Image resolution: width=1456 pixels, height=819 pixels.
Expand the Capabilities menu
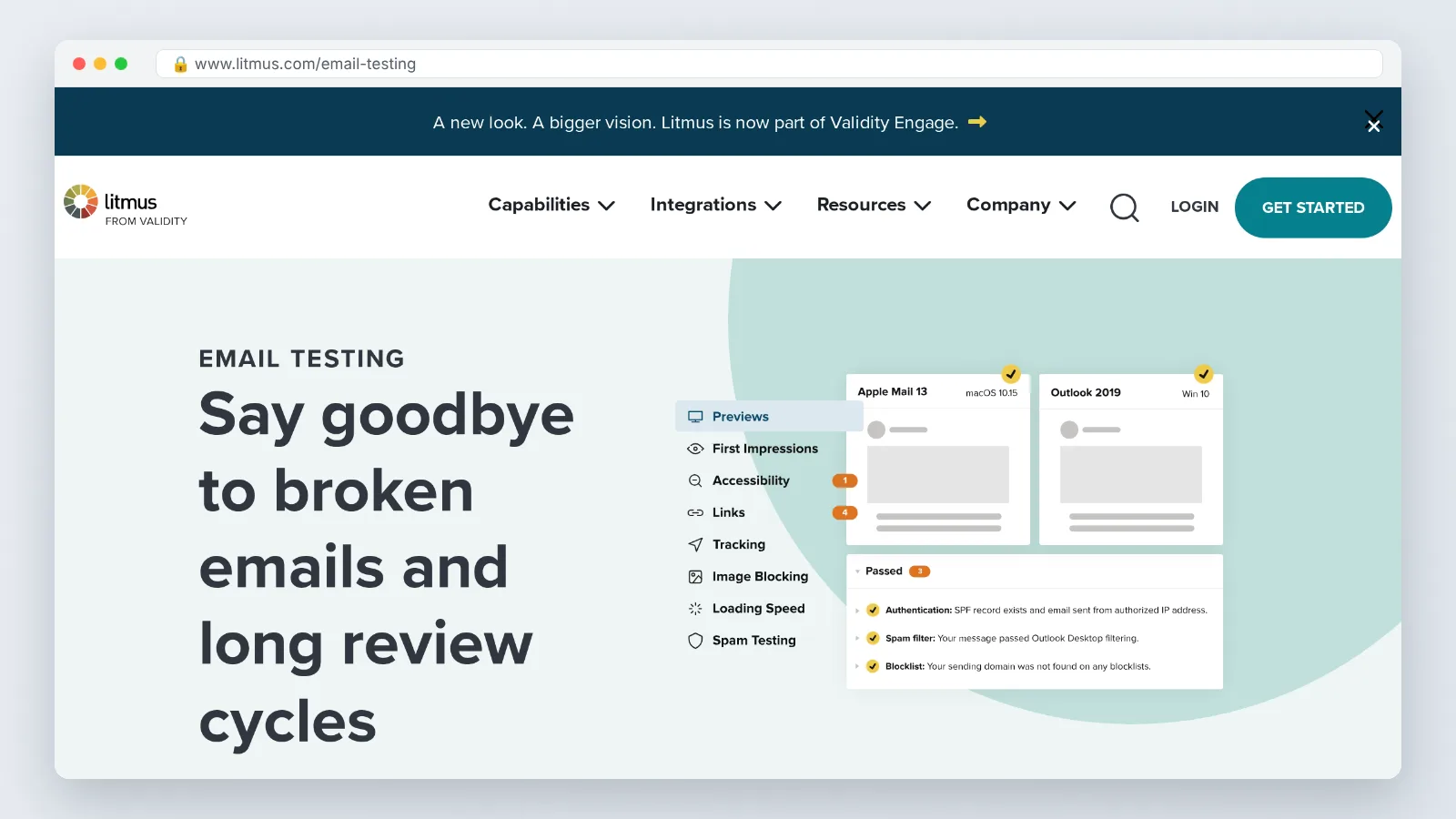pyautogui.click(x=551, y=205)
